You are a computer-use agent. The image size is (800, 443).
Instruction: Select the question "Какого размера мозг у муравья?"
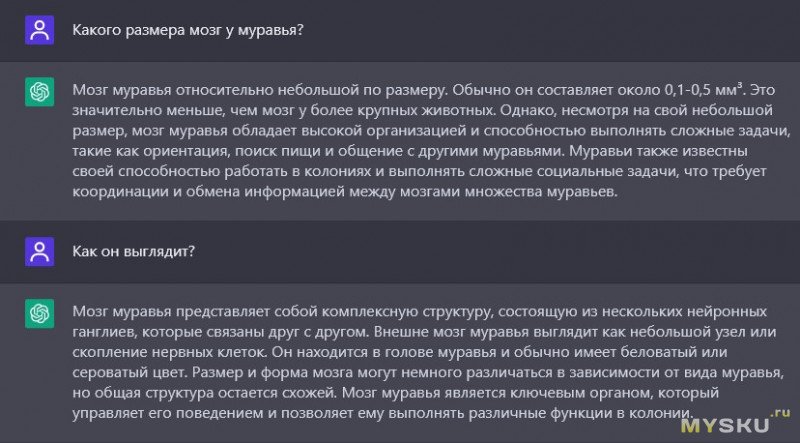188,30
